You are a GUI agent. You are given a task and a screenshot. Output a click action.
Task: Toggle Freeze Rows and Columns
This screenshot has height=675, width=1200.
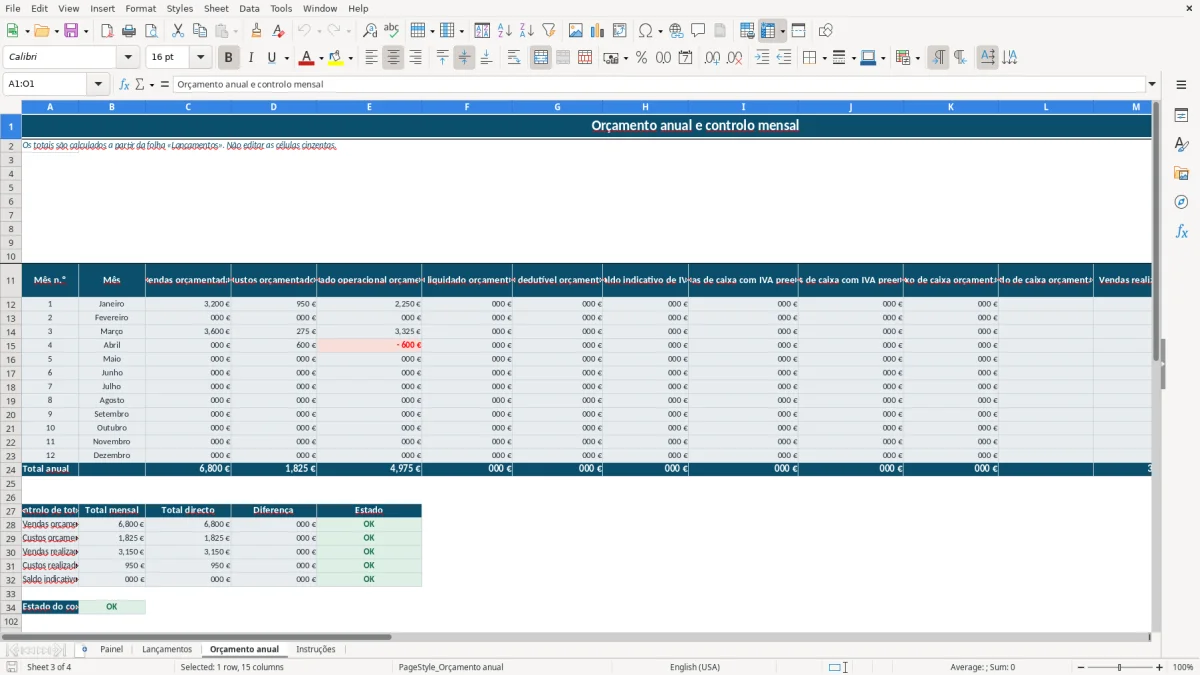pyautogui.click(x=768, y=31)
